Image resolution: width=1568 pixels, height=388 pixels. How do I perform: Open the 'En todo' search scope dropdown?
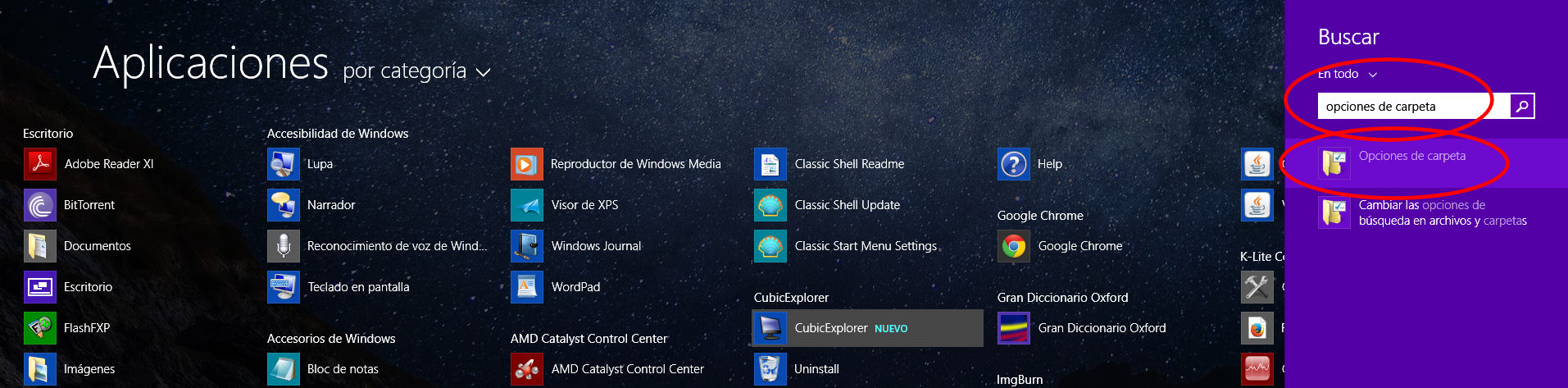[x=1347, y=74]
